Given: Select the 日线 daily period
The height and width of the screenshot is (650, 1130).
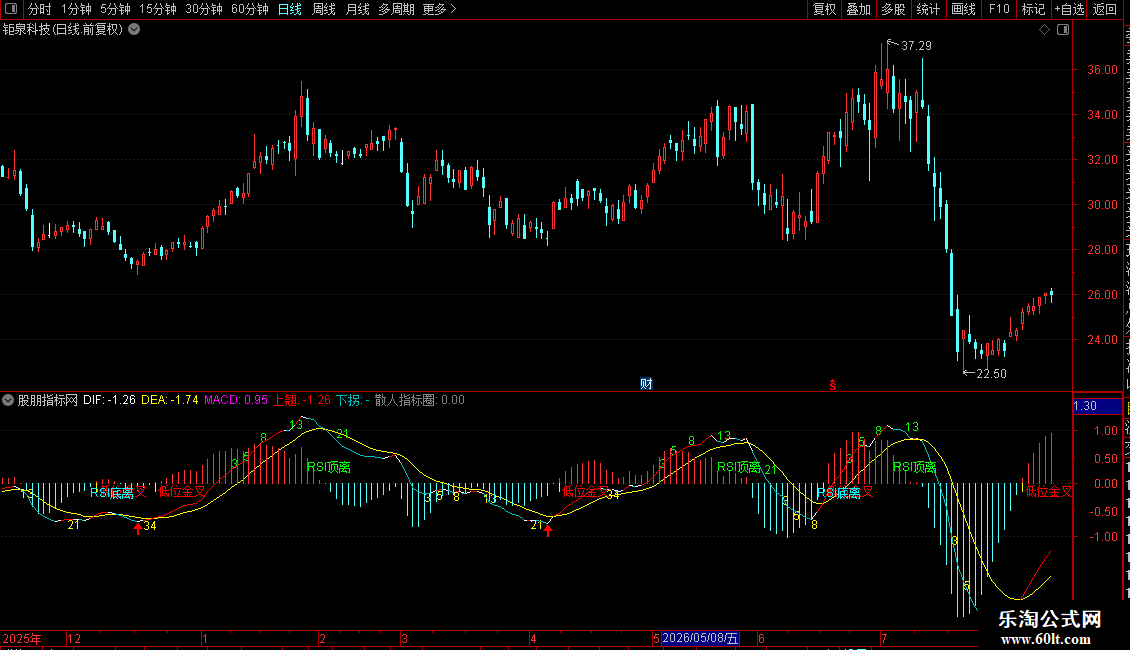Looking at the screenshot, I should pos(290,9).
